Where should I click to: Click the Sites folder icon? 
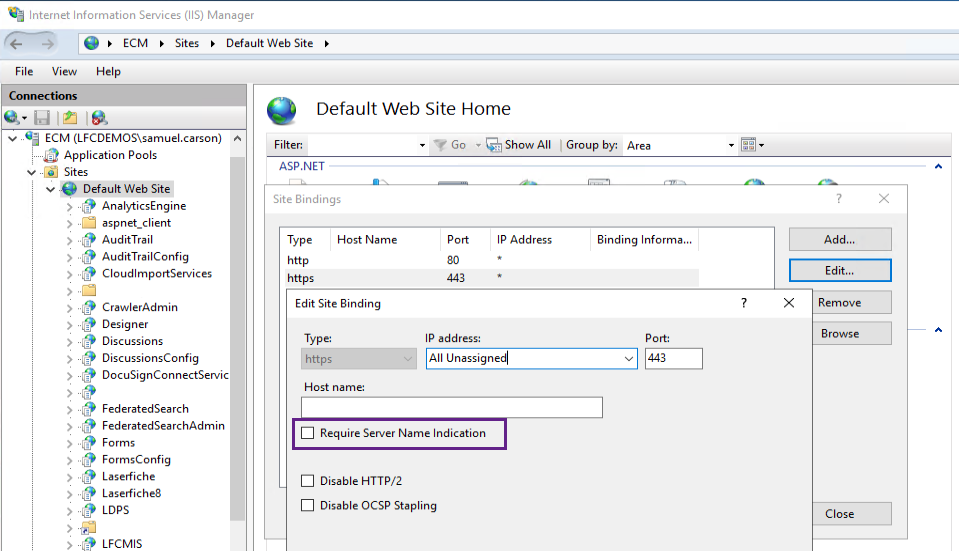(53, 172)
